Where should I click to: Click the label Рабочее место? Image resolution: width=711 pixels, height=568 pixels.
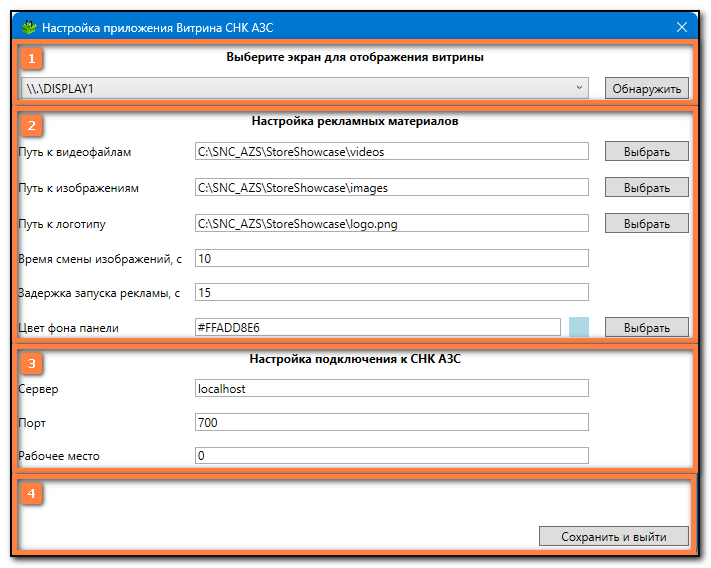coord(58,456)
